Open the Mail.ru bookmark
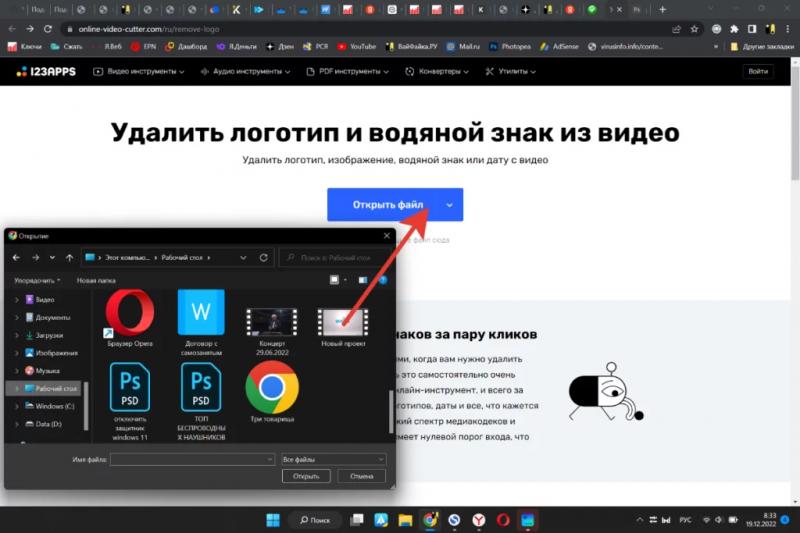The image size is (800, 533). point(463,46)
